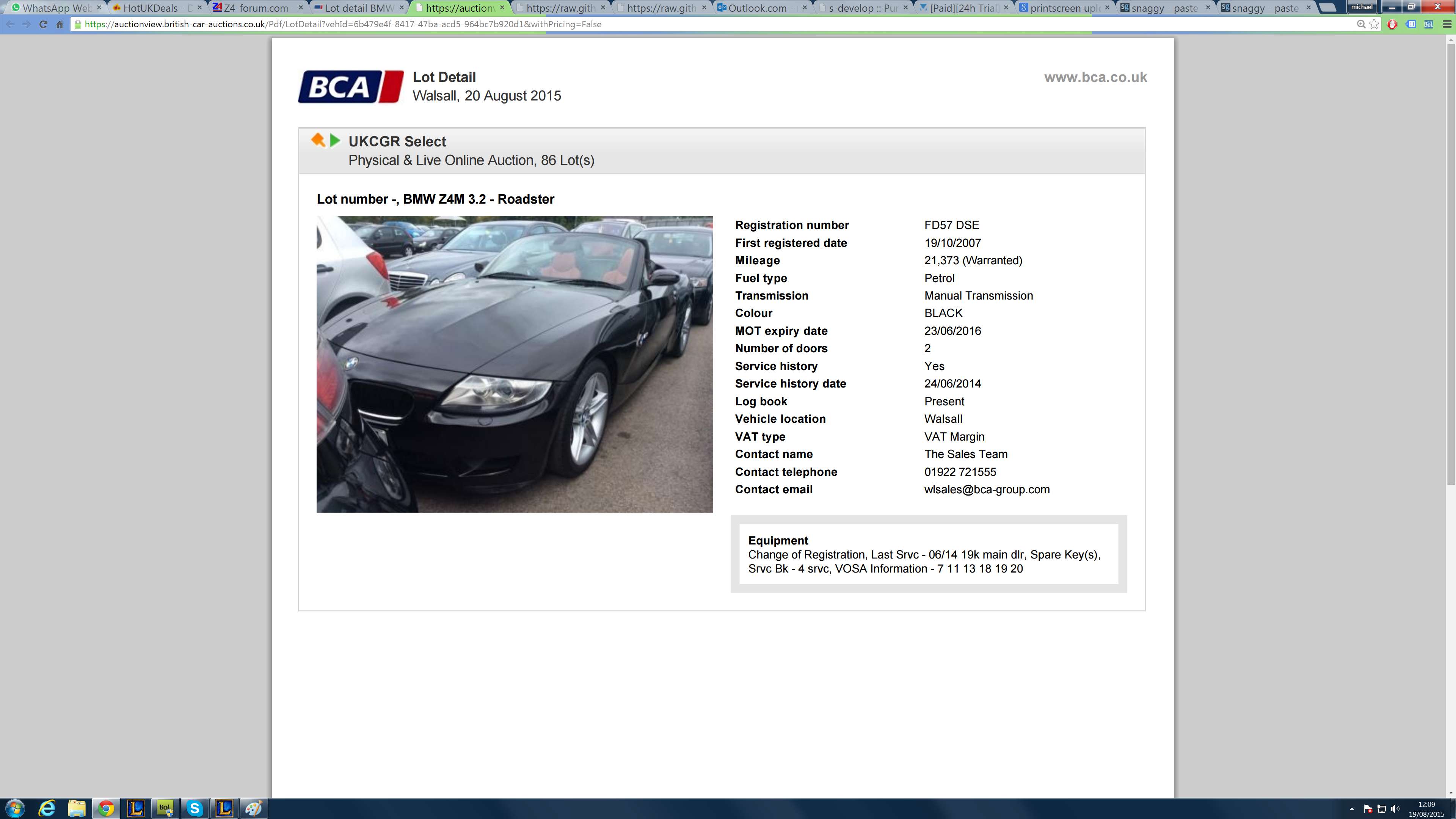Click the registration number FD57 DSE
This screenshot has height=819, width=1456.
[x=952, y=225]
